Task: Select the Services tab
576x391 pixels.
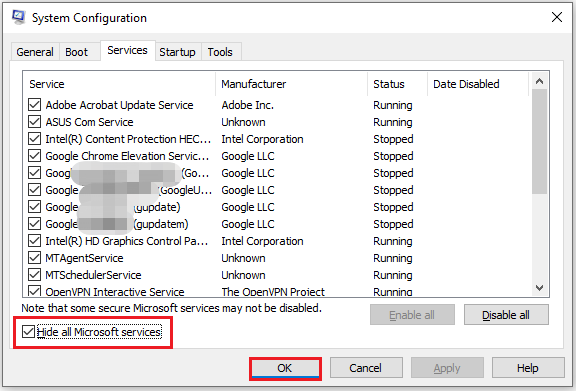Action: point(127,50)
